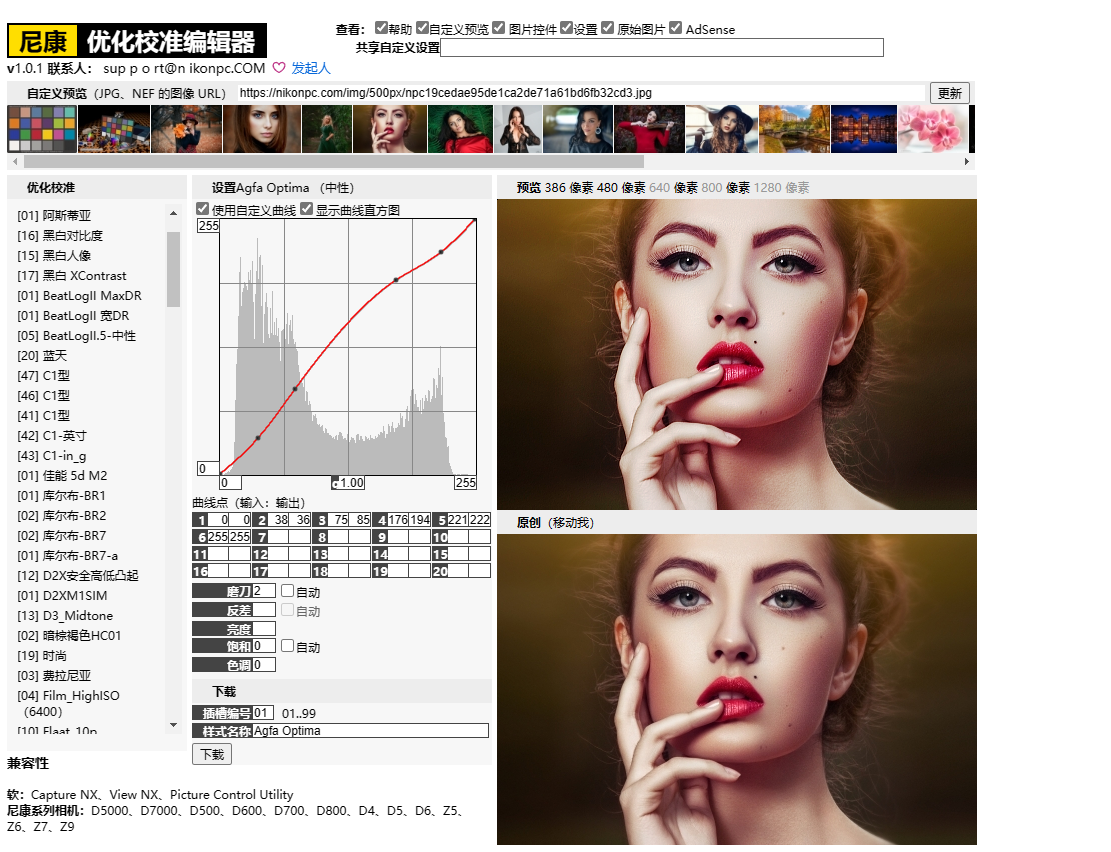Switch preview size to 1280 像素
Image resolution: width=1111 pixels, height=852 pixels.
(x=781, y=187)
